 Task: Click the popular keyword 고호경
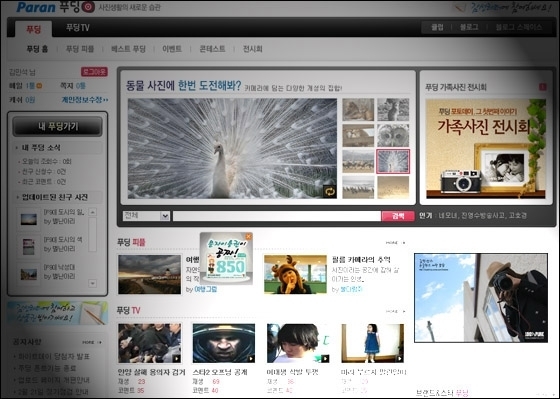[x=518, y=215]
